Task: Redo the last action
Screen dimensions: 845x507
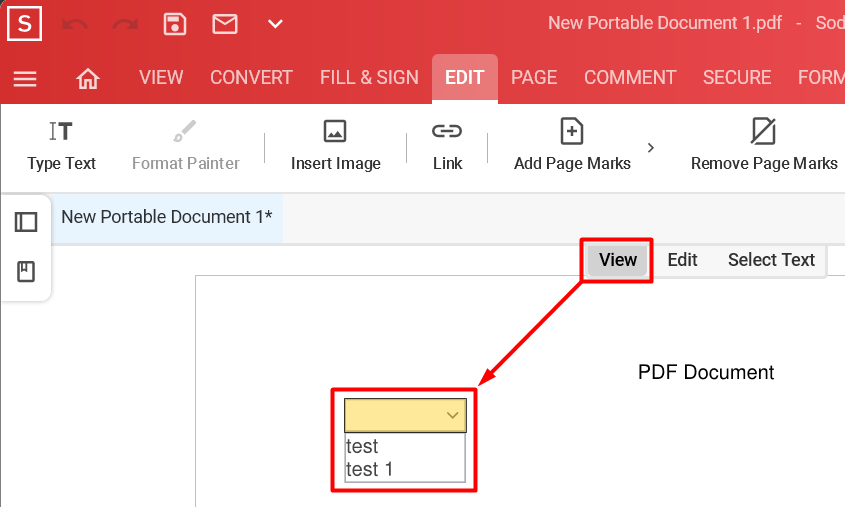Action: pyautogui.click(x=124, y=24)
